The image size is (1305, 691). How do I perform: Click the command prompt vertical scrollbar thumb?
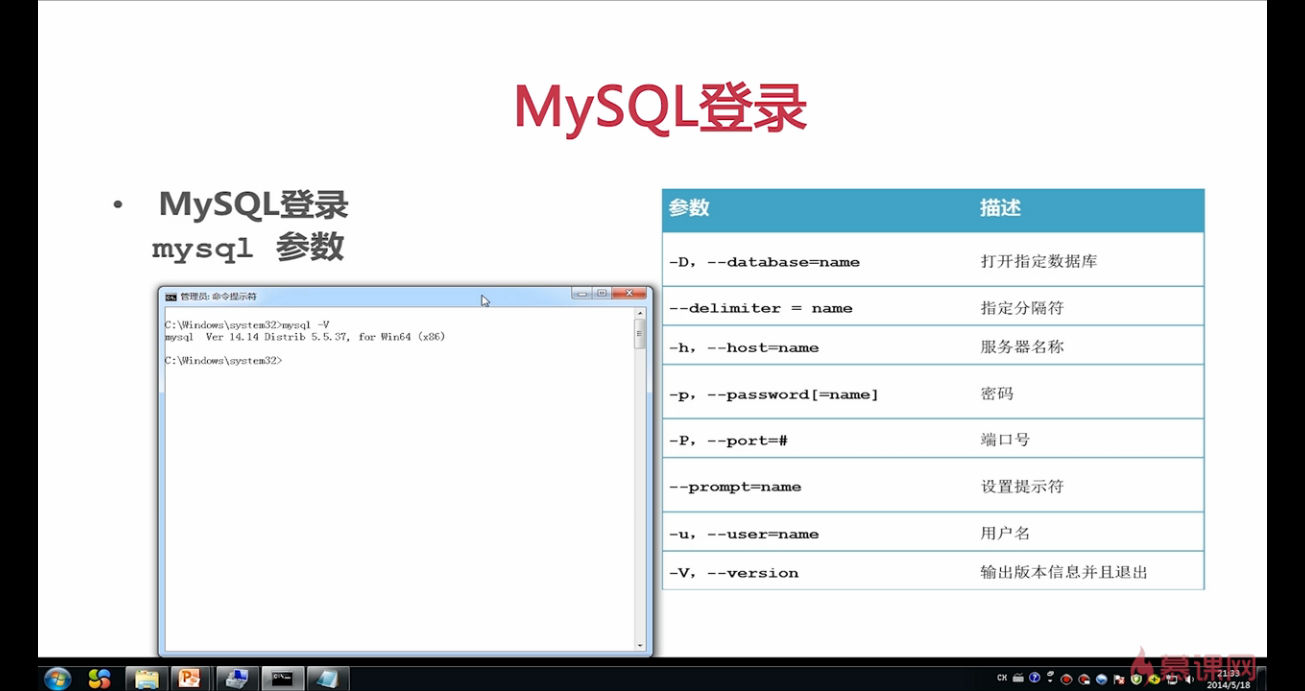click(x=640, y=335)
